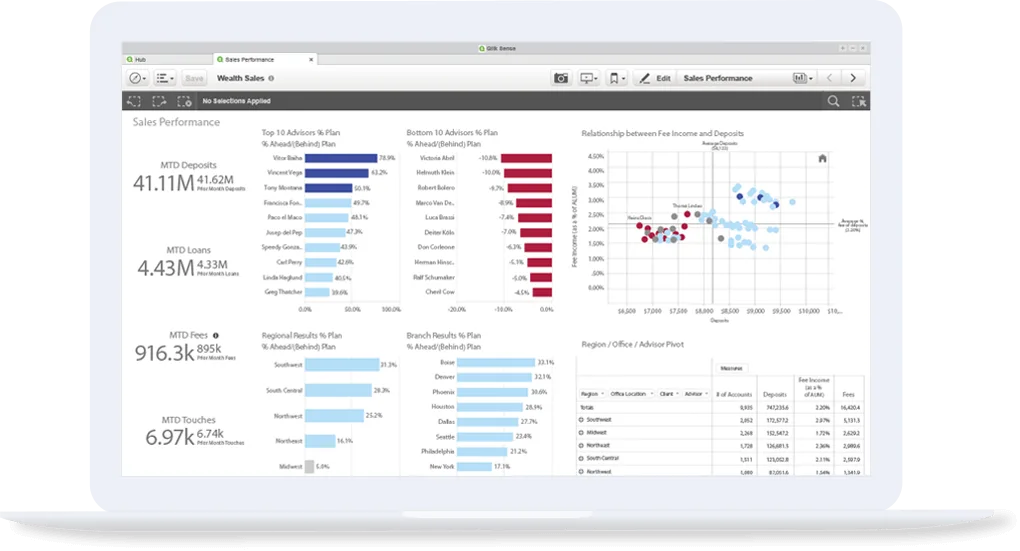Viewport: 1020px width, 551px height.
Task: Click the Edit pencil button
Action: (x=655, y=78)
